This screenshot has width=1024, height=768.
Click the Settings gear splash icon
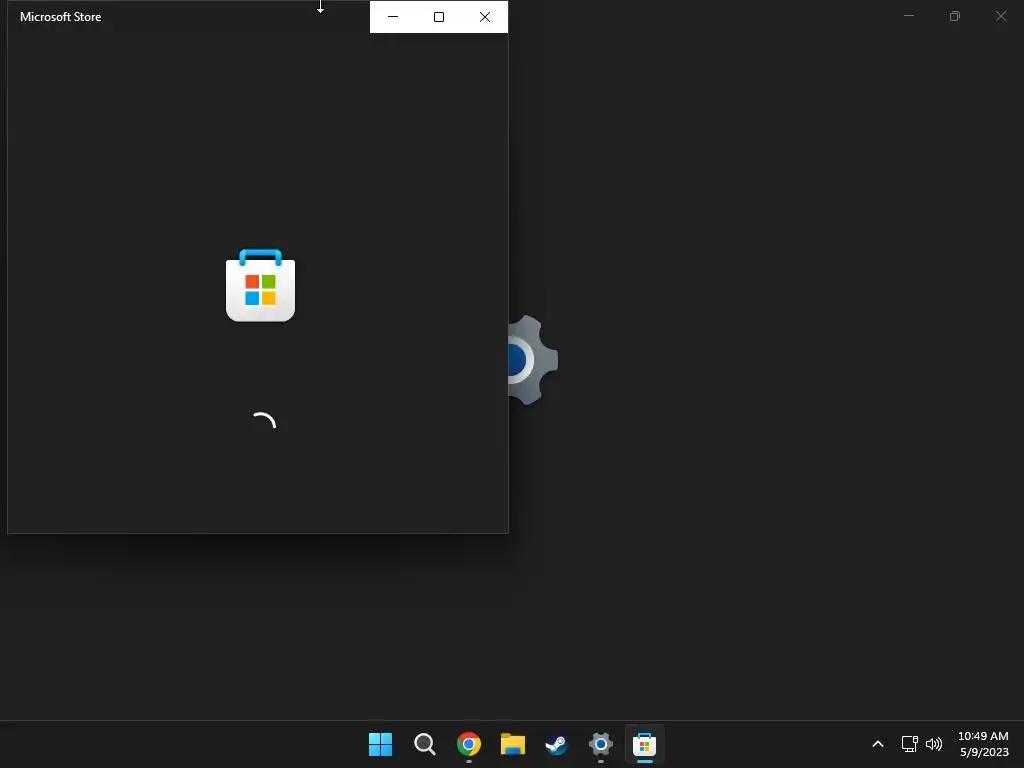click(533, 360)
